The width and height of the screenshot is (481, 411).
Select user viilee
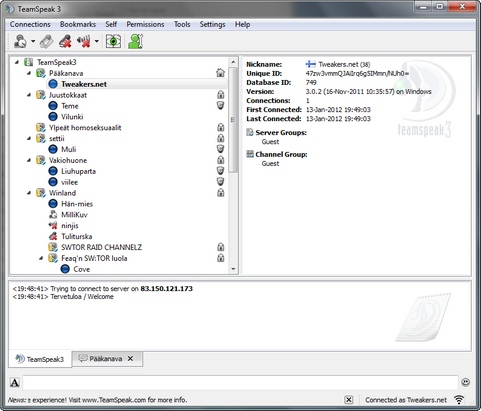pyautogui.click(x=69, y=182)
